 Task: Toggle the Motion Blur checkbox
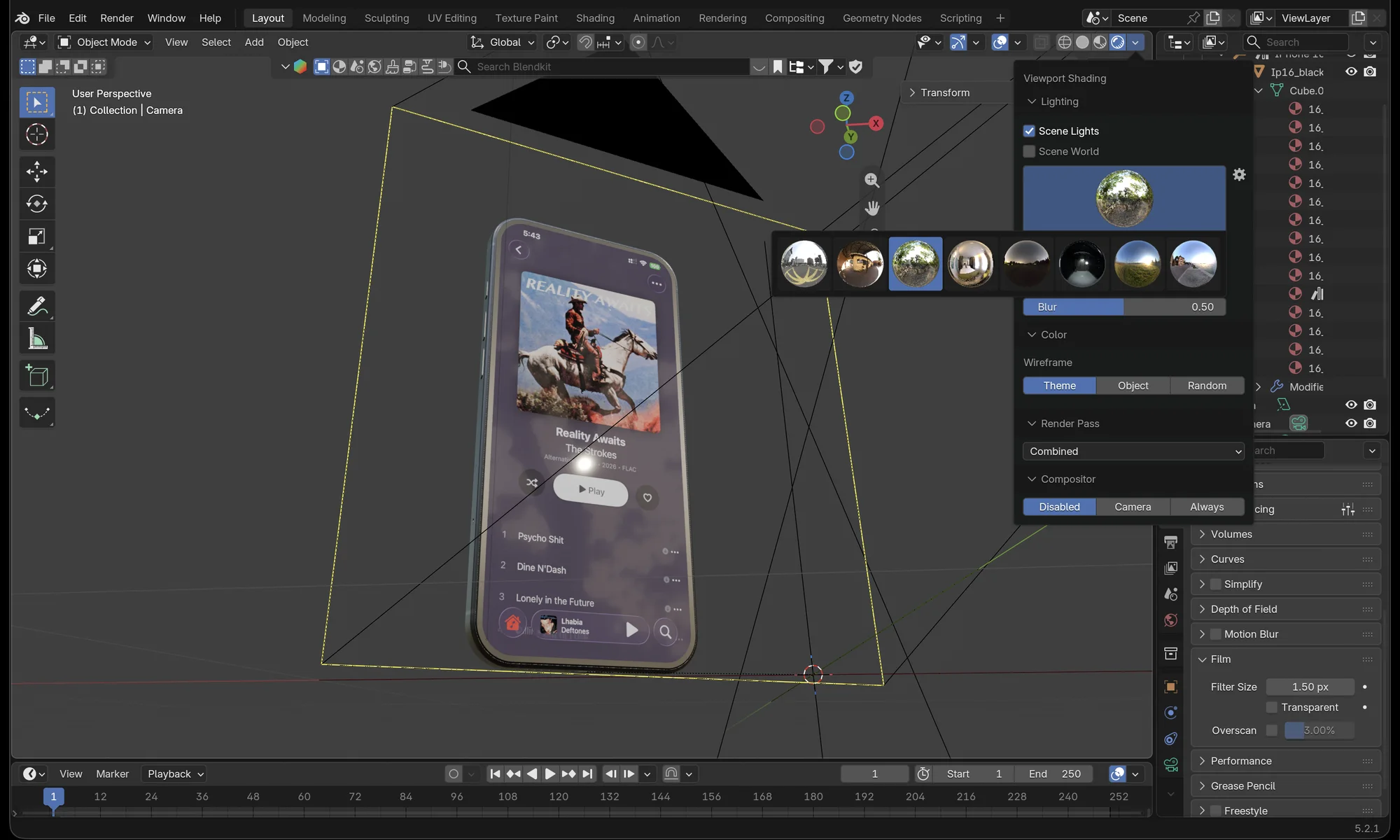(1216, 634)
